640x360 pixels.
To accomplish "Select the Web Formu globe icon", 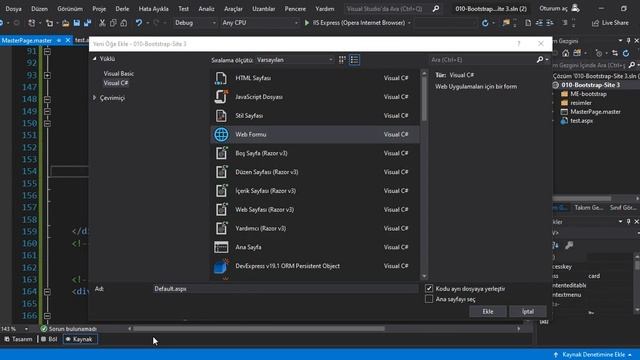I will [221, 134].
